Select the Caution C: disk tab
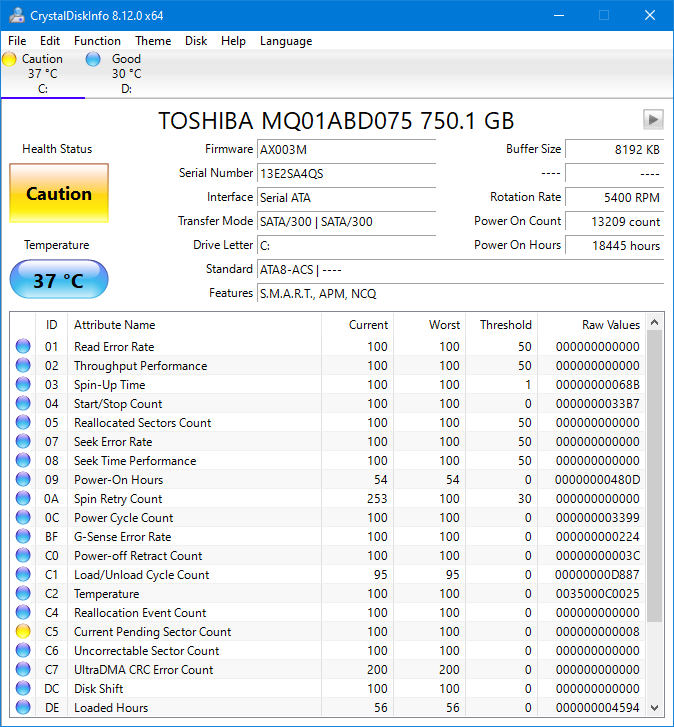The width and height of the screenshot is (674, 727). pos(42,73)
